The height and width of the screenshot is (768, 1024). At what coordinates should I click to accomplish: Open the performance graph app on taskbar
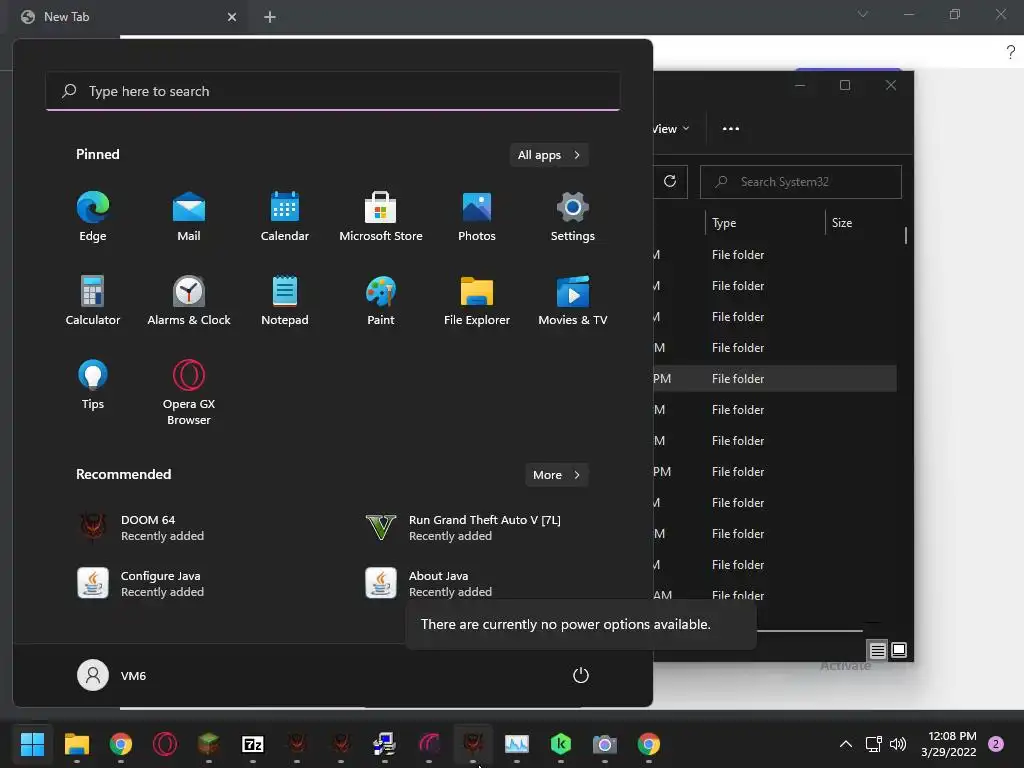(x=517, y=743)
